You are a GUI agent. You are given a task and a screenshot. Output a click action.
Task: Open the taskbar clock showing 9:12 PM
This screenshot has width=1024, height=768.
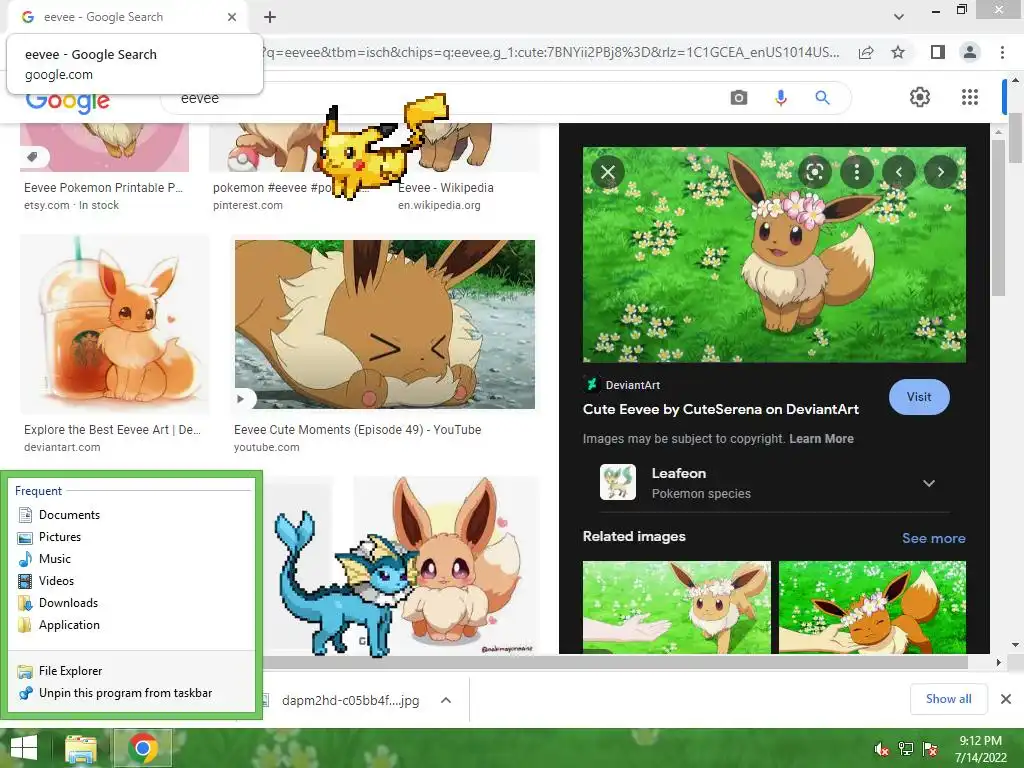pos(981,749)
